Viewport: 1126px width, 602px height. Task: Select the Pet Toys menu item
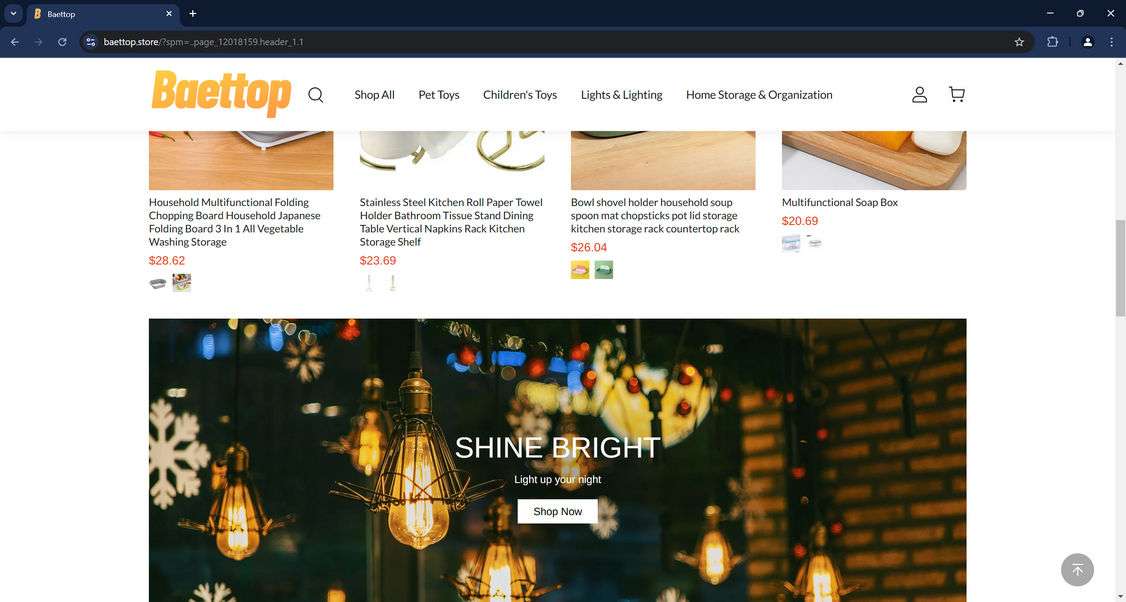pos(439,95)
